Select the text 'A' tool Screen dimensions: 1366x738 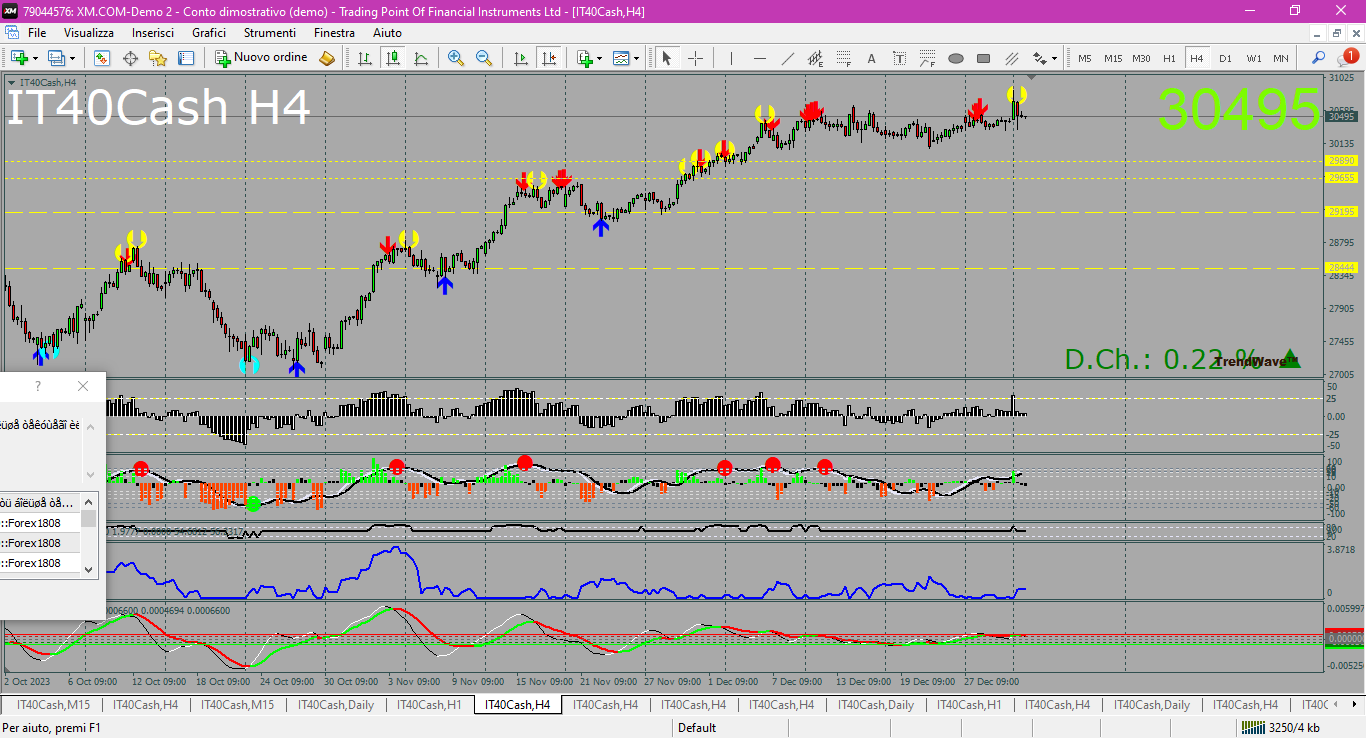(871, 58)
